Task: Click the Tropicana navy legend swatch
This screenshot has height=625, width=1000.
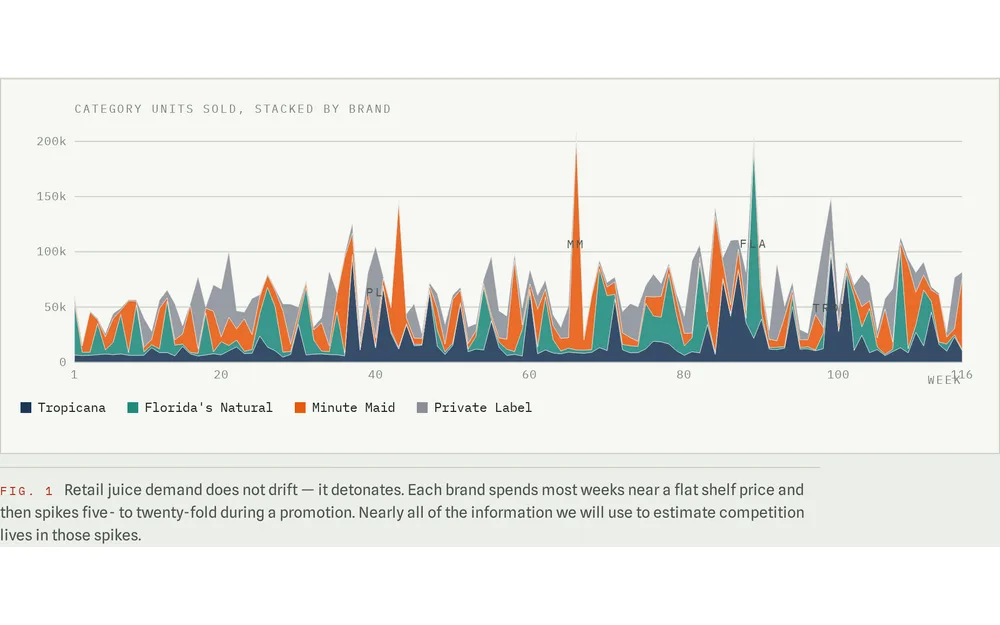Action: coord(26,408)
